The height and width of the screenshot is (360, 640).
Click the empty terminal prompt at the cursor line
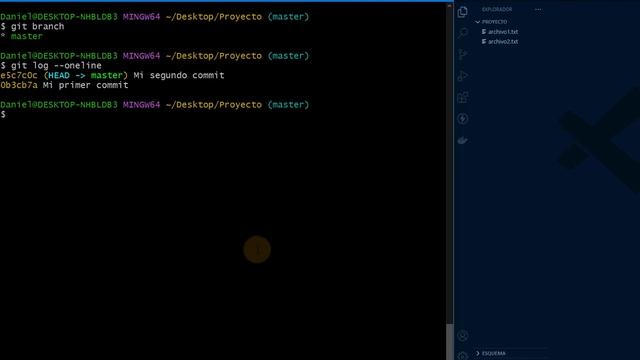3,115
